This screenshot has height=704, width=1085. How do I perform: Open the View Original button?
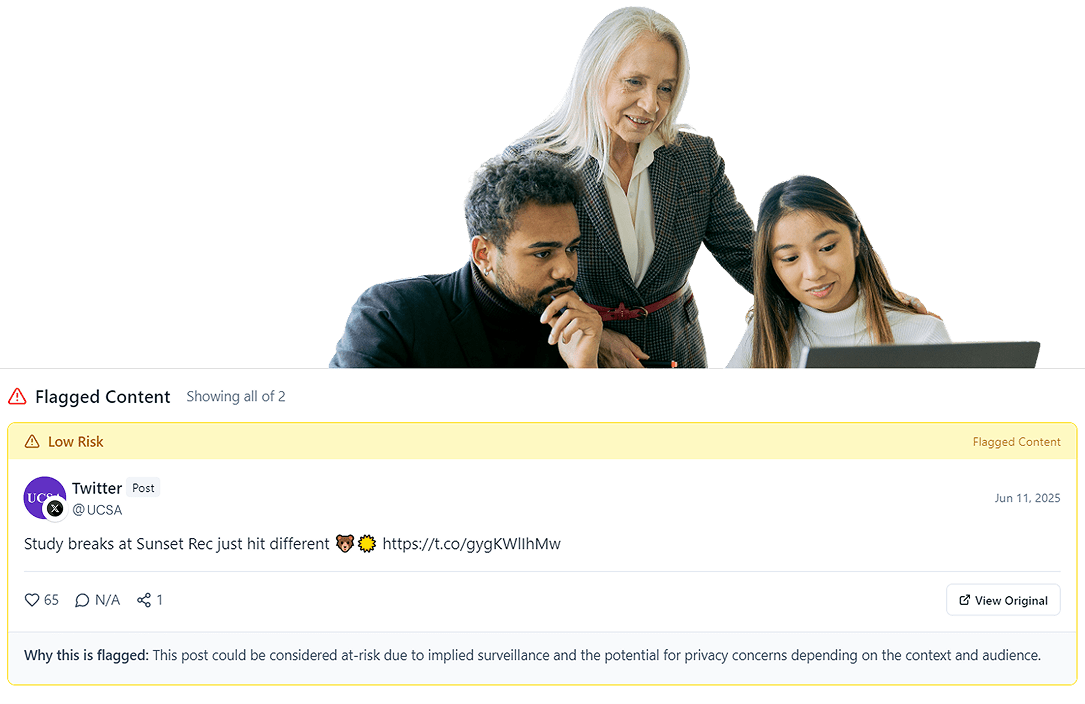[x=1003, y=600]
